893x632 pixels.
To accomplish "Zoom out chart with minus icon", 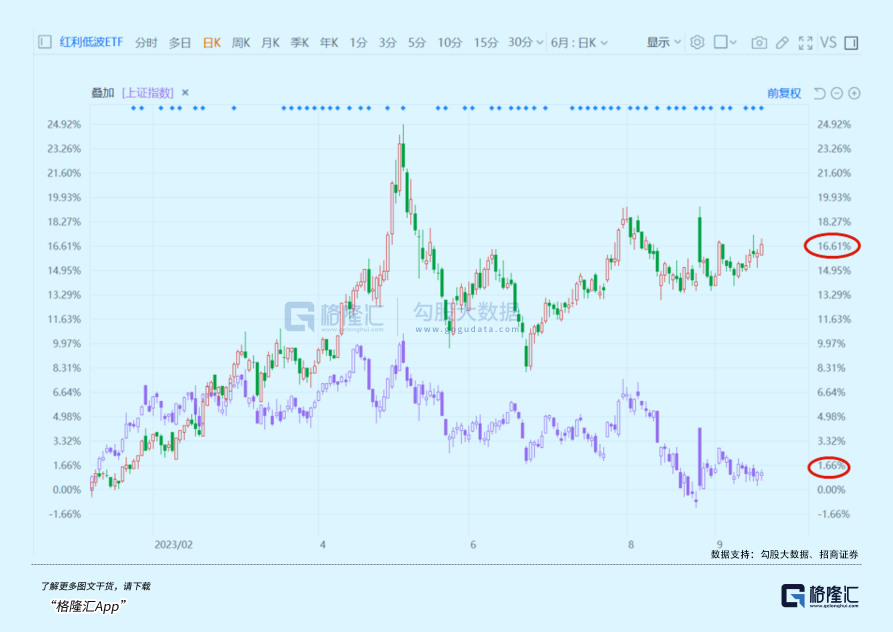I will pyautogui.click(x=837, y=93).
